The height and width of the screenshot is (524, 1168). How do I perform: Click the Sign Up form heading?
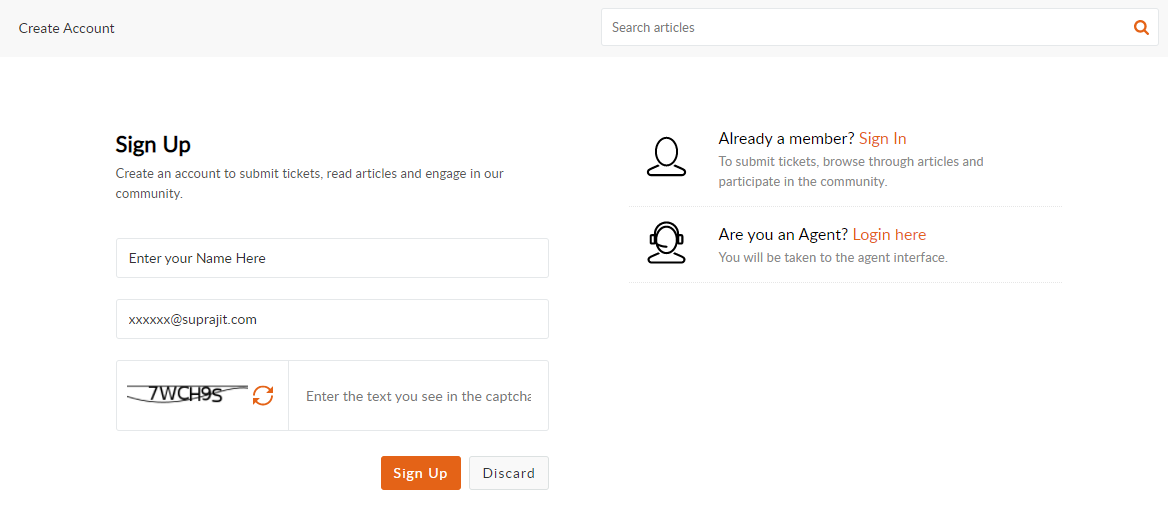153,145
